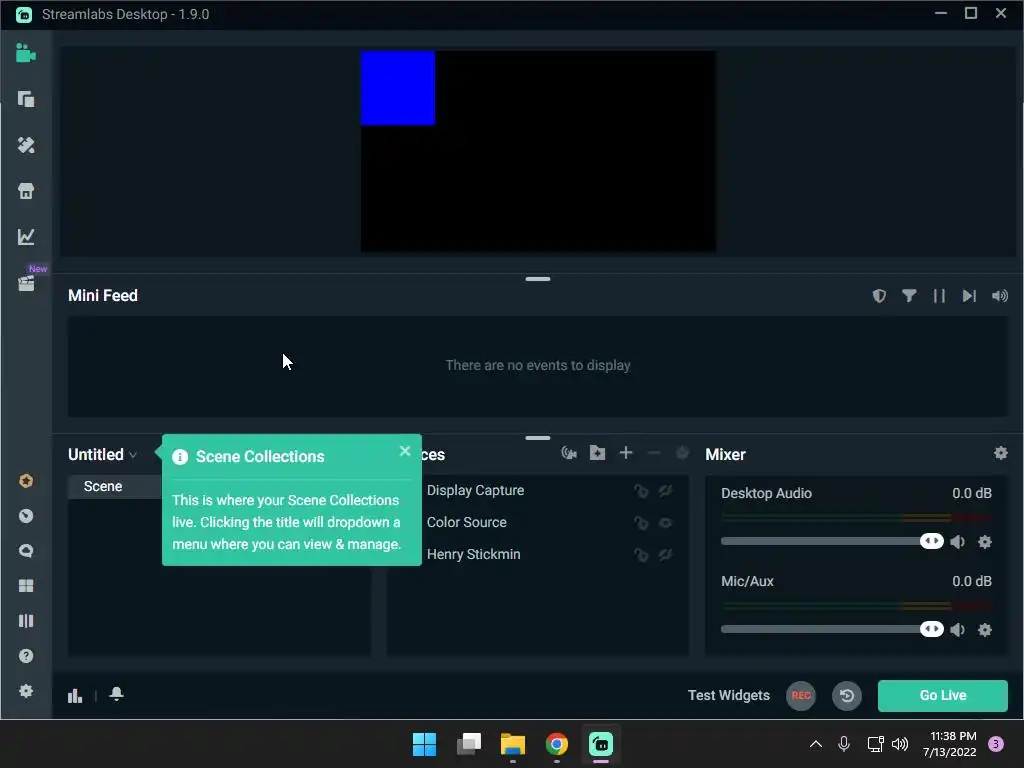Viewport: 1024px width, 768px height.
Task: Open Mini Feed filter icon
Action: click(909, 296)
